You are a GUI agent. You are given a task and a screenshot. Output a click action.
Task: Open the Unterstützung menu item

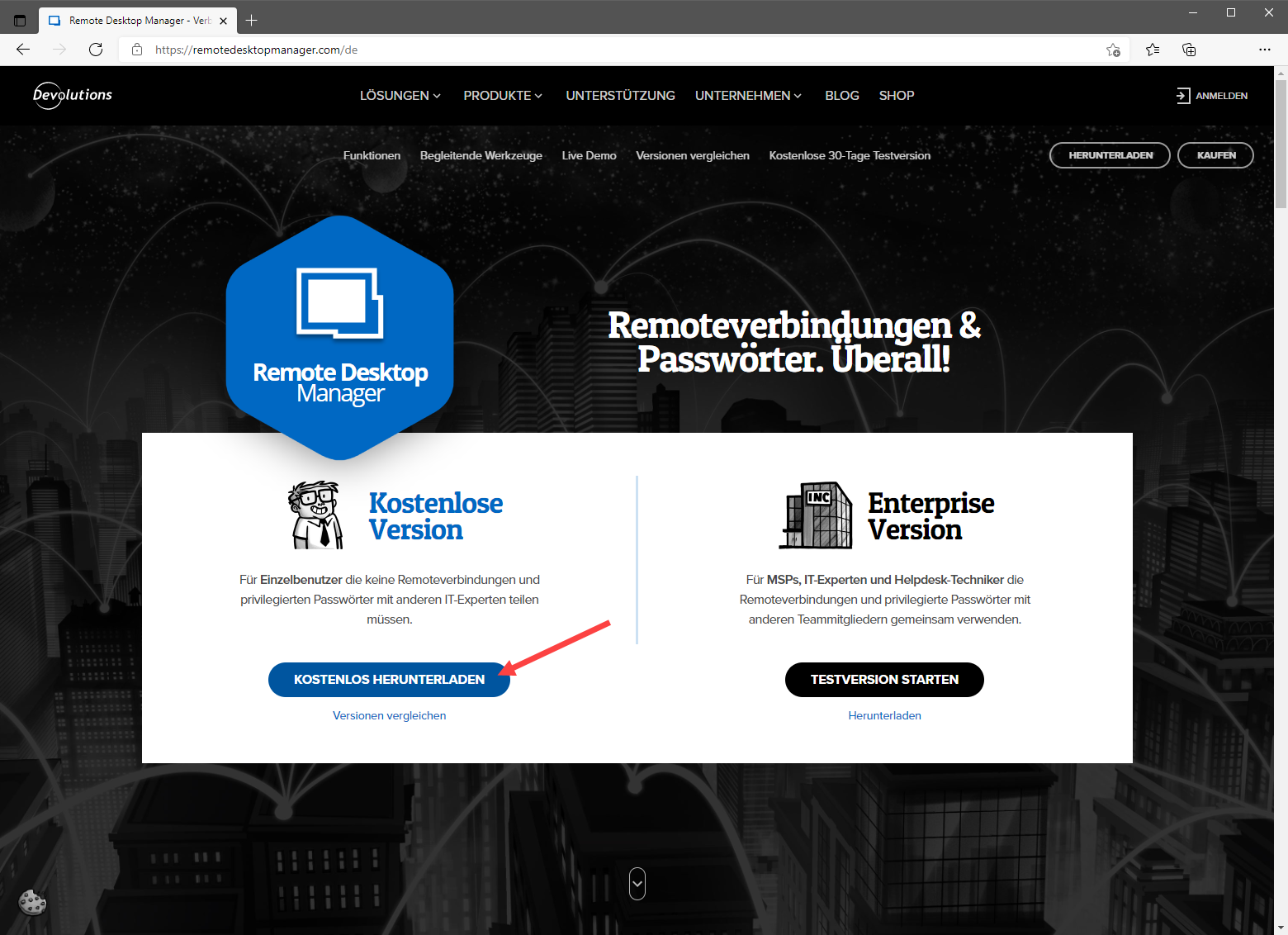(620, 96)
